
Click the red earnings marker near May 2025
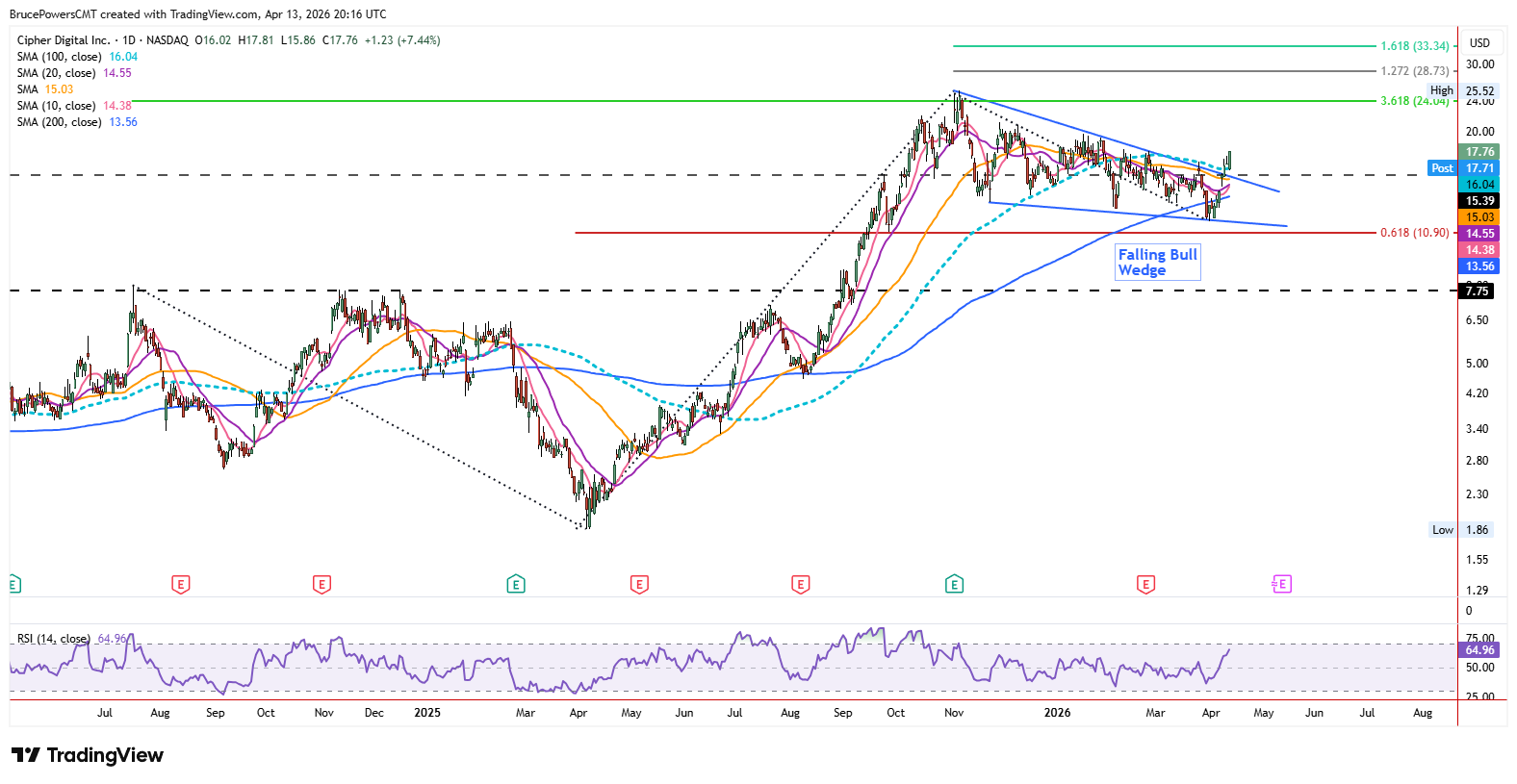pos(639,584)
